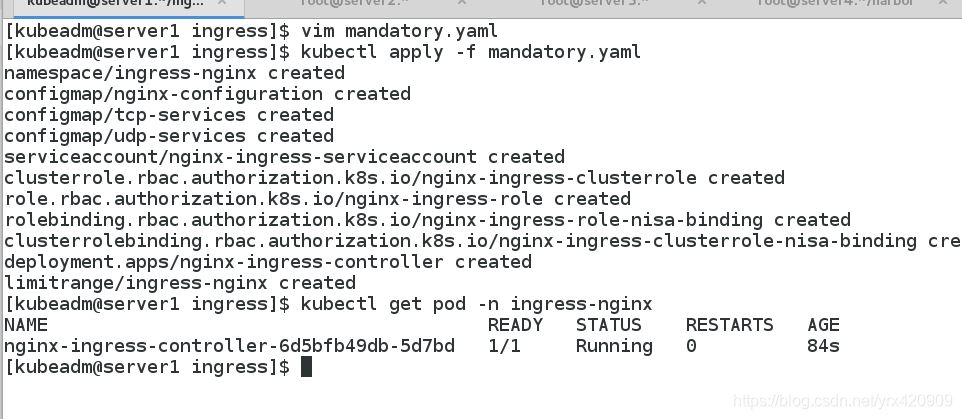The height and width of the screenshot is (419, 962).
Task: Click the 'namespace/ingress-nginx created' output line
Action: coord(174,73)
